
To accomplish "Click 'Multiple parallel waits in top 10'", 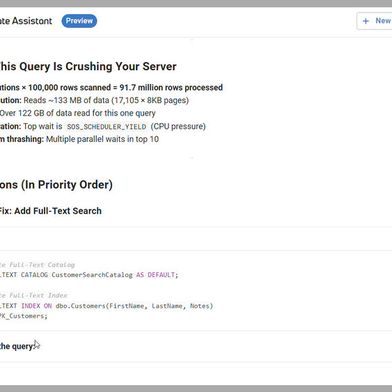I will point(102,139).
